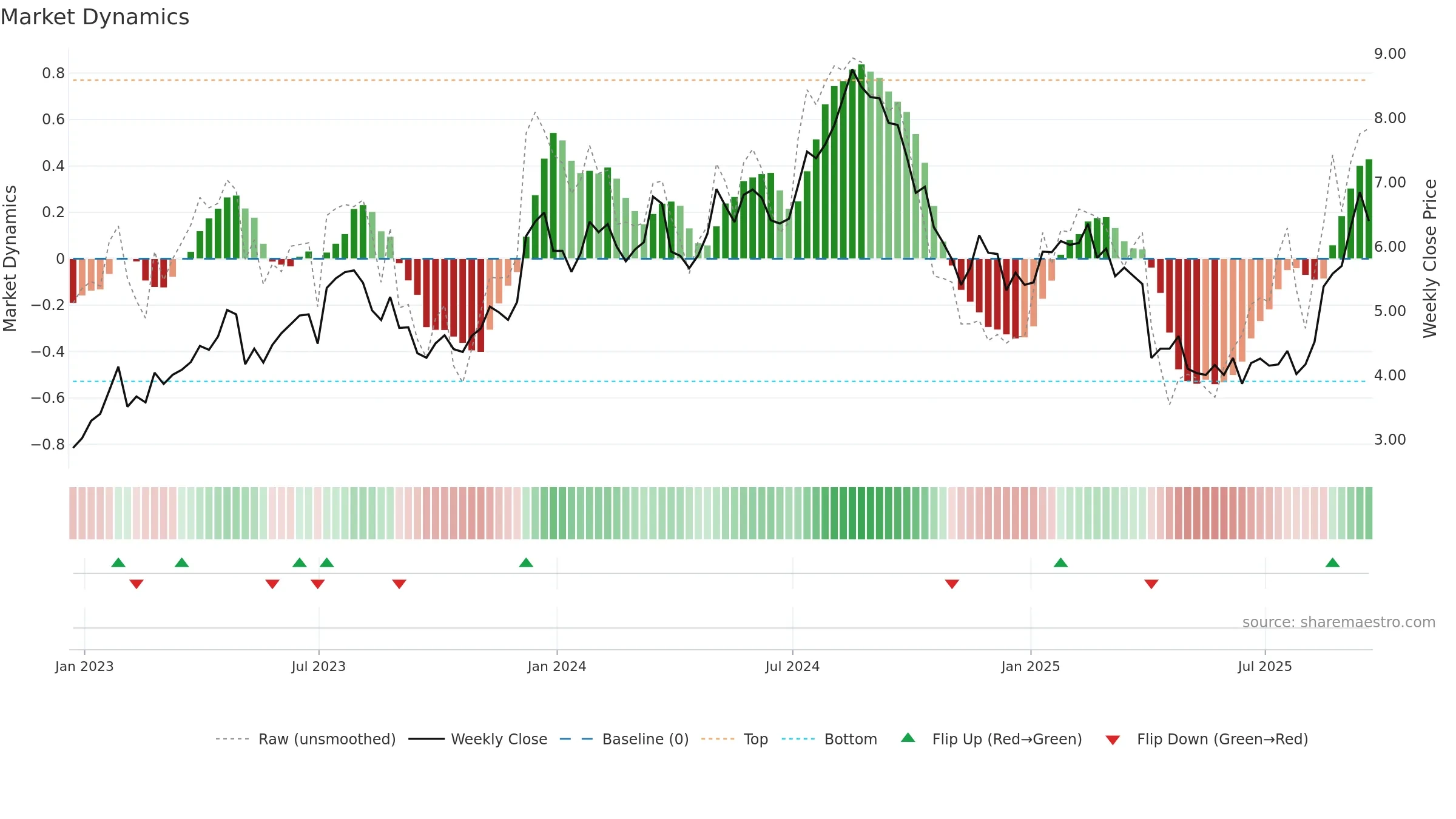Toggle the Top legend entry
1456x819 pixels.
735,739
